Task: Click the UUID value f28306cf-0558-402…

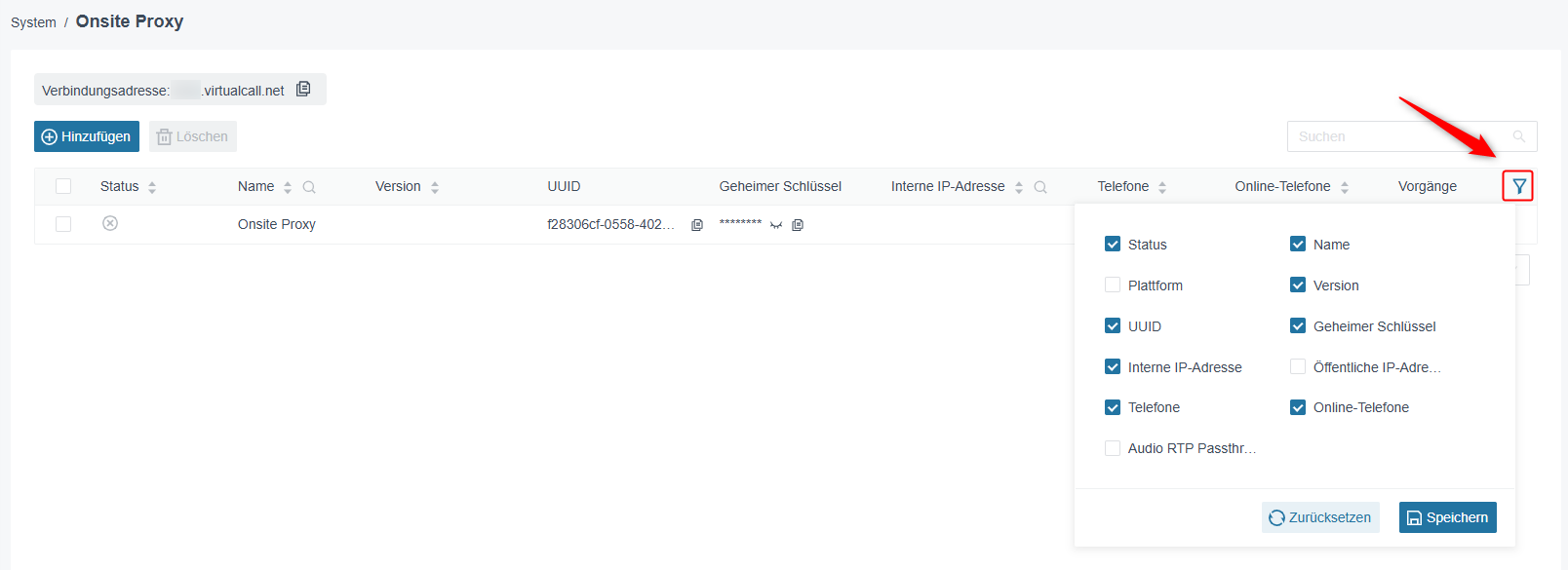Action: click(610, 224)
